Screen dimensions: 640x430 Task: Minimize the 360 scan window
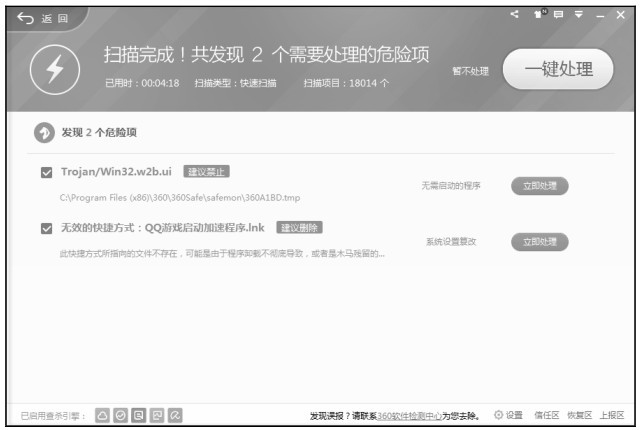600,16
